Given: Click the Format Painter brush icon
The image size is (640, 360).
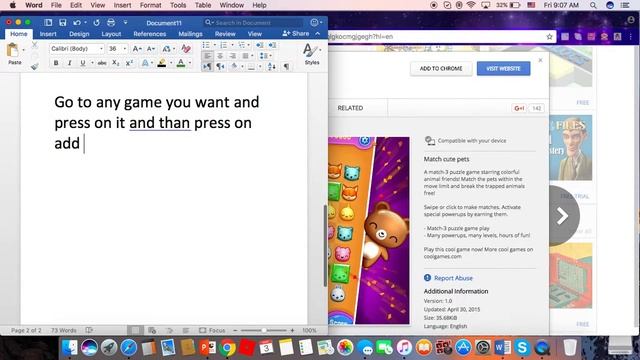Looking at the screenshot, I should click(x=35, y=66).
